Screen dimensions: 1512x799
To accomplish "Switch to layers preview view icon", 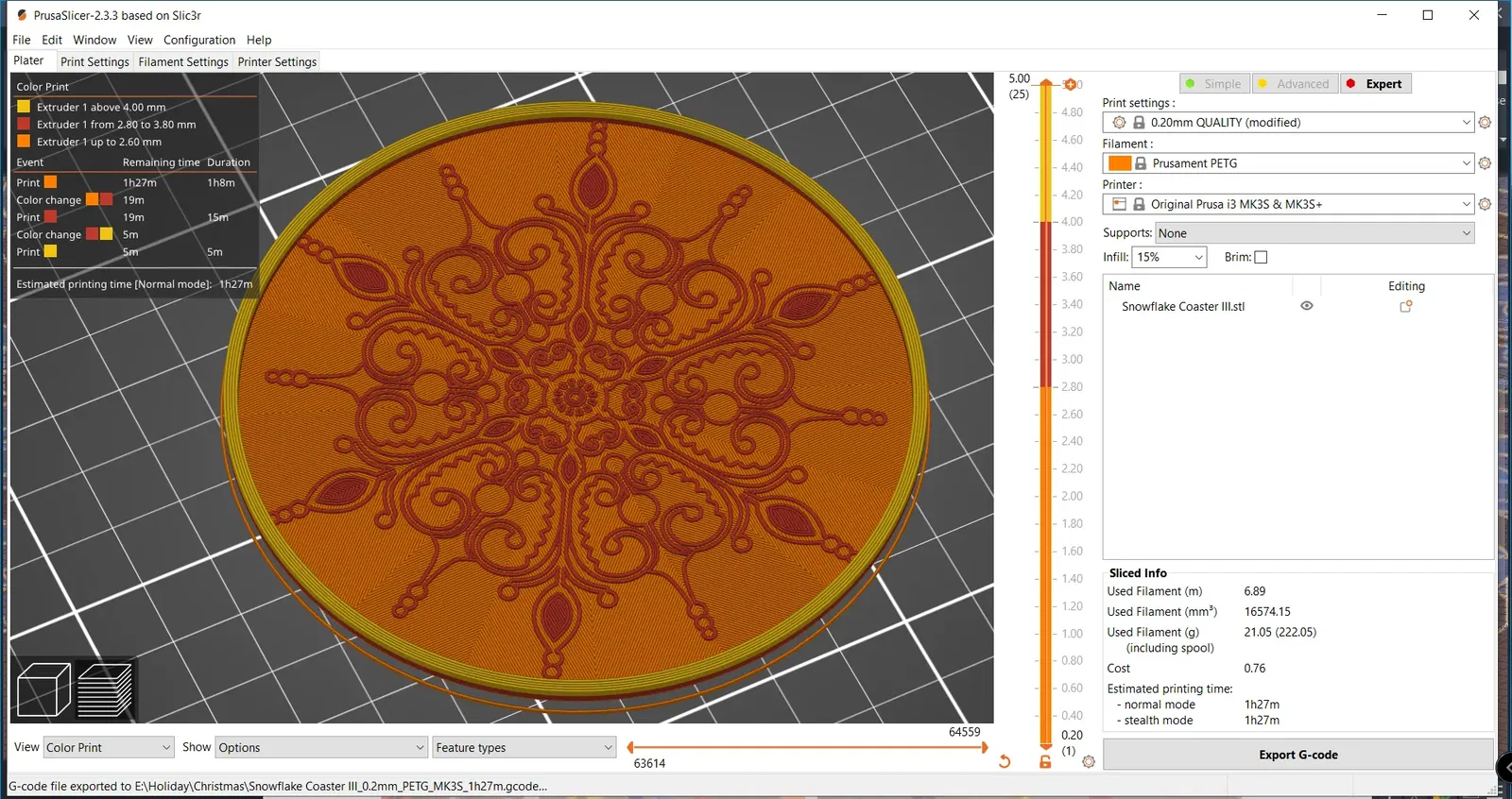I will tap(104, 689).
